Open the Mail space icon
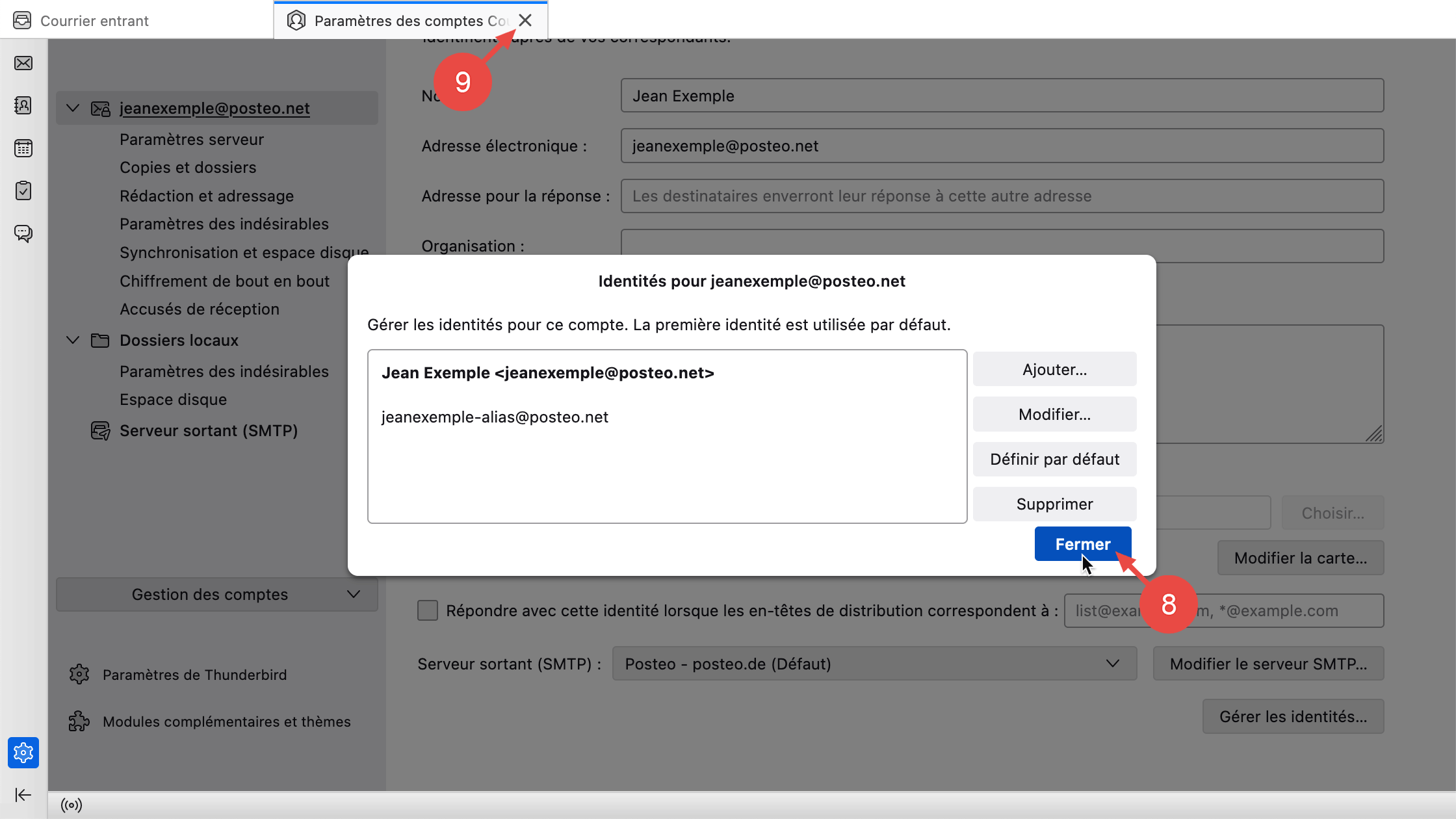1456x819 pixels. [23, 63]
